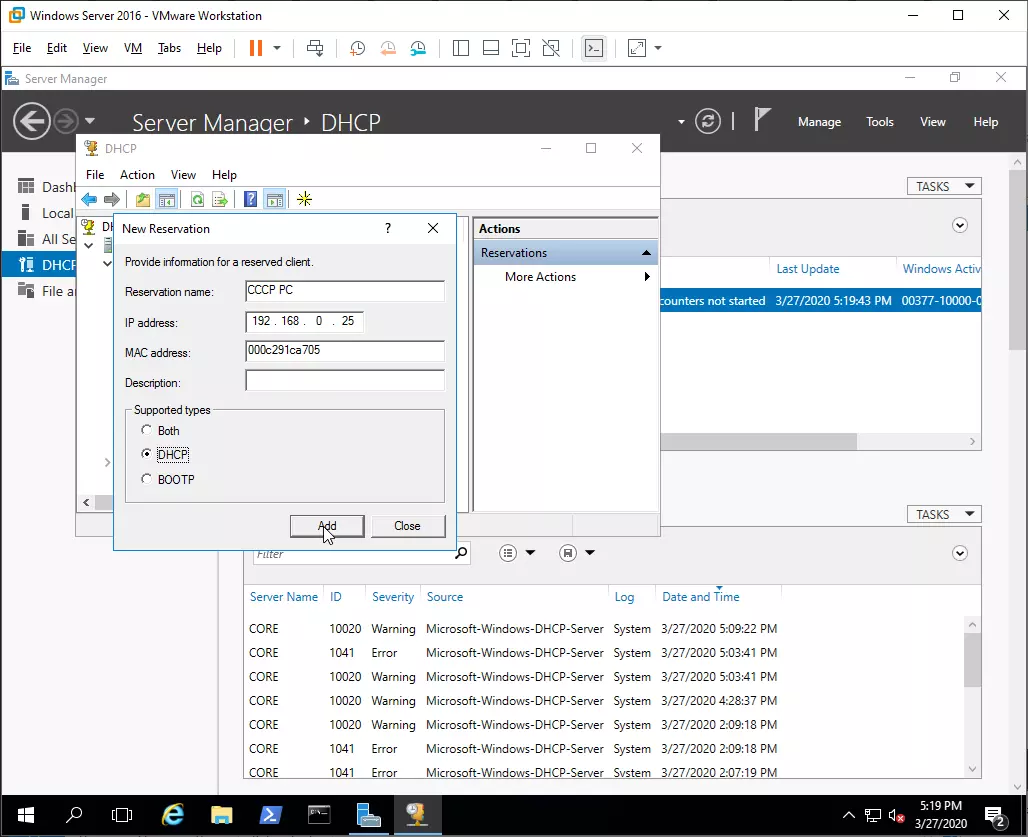The width and height of the screenshot is (1028, 837).
Task: Open the Edit menu in VMware
Action: point(56,48)
